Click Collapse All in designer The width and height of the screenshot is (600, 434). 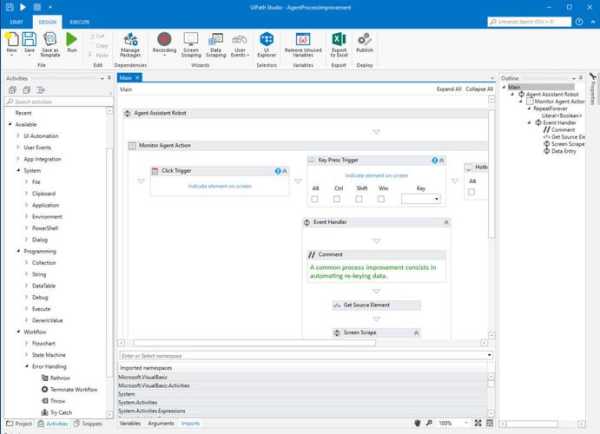[x=479, y=89]
